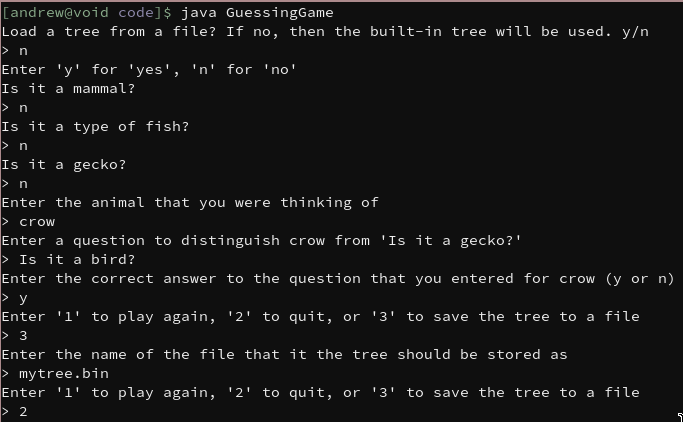This screenshot has width=683, height=422.
Task: Click the [andrew@void code]$ shell prompt
Action: (x=86, y=13)
